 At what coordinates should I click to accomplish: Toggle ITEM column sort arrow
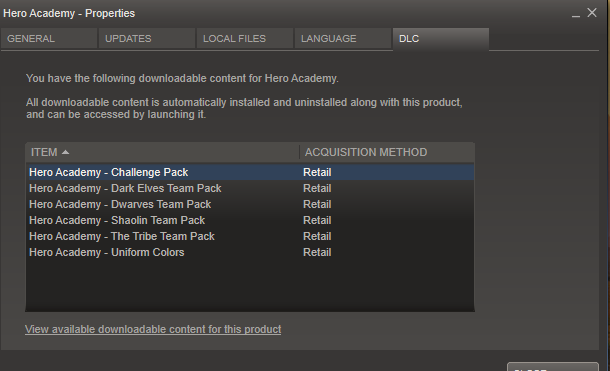tap(65, 152)
